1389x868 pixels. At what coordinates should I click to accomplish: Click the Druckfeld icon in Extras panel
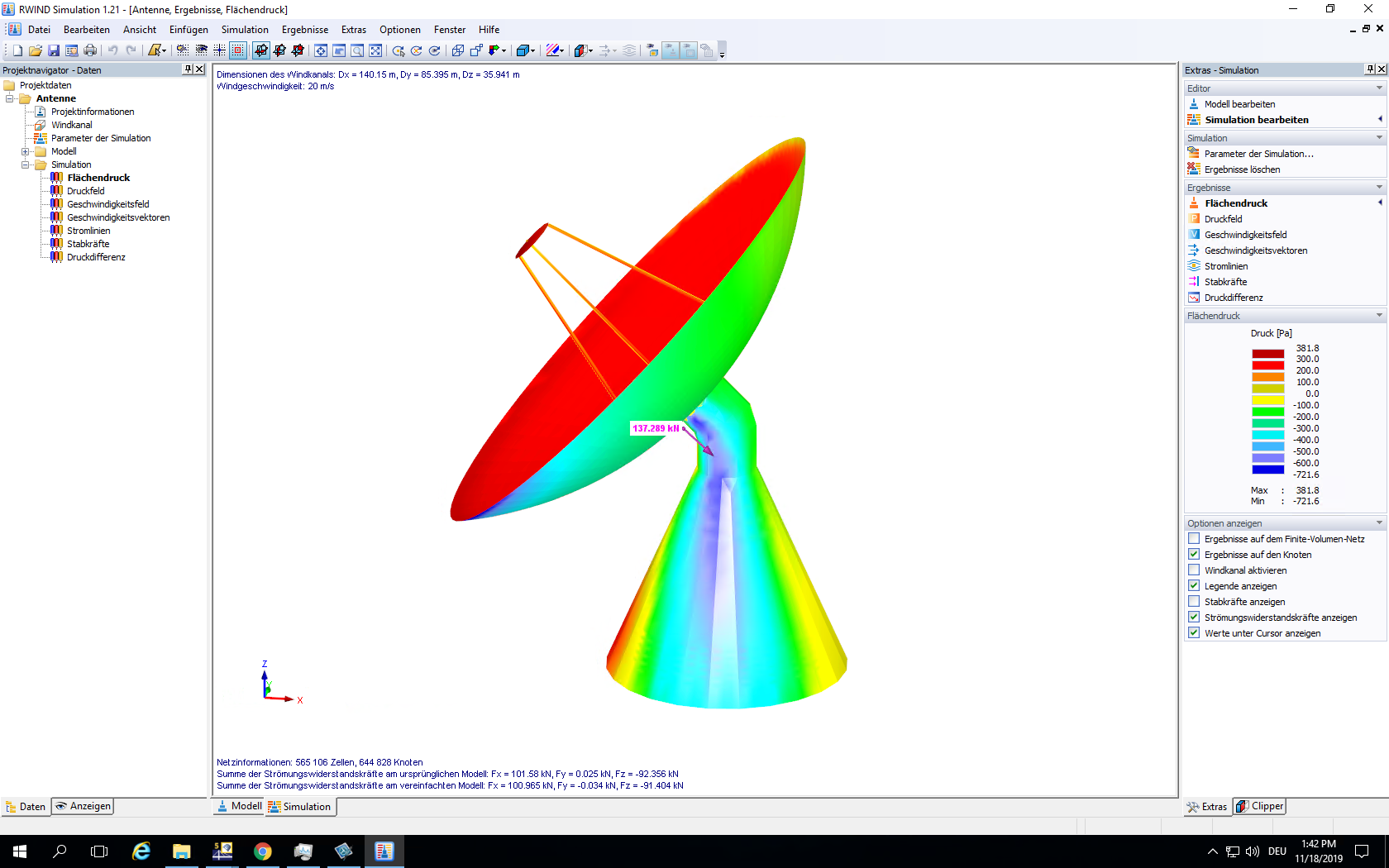[1194, 219]
